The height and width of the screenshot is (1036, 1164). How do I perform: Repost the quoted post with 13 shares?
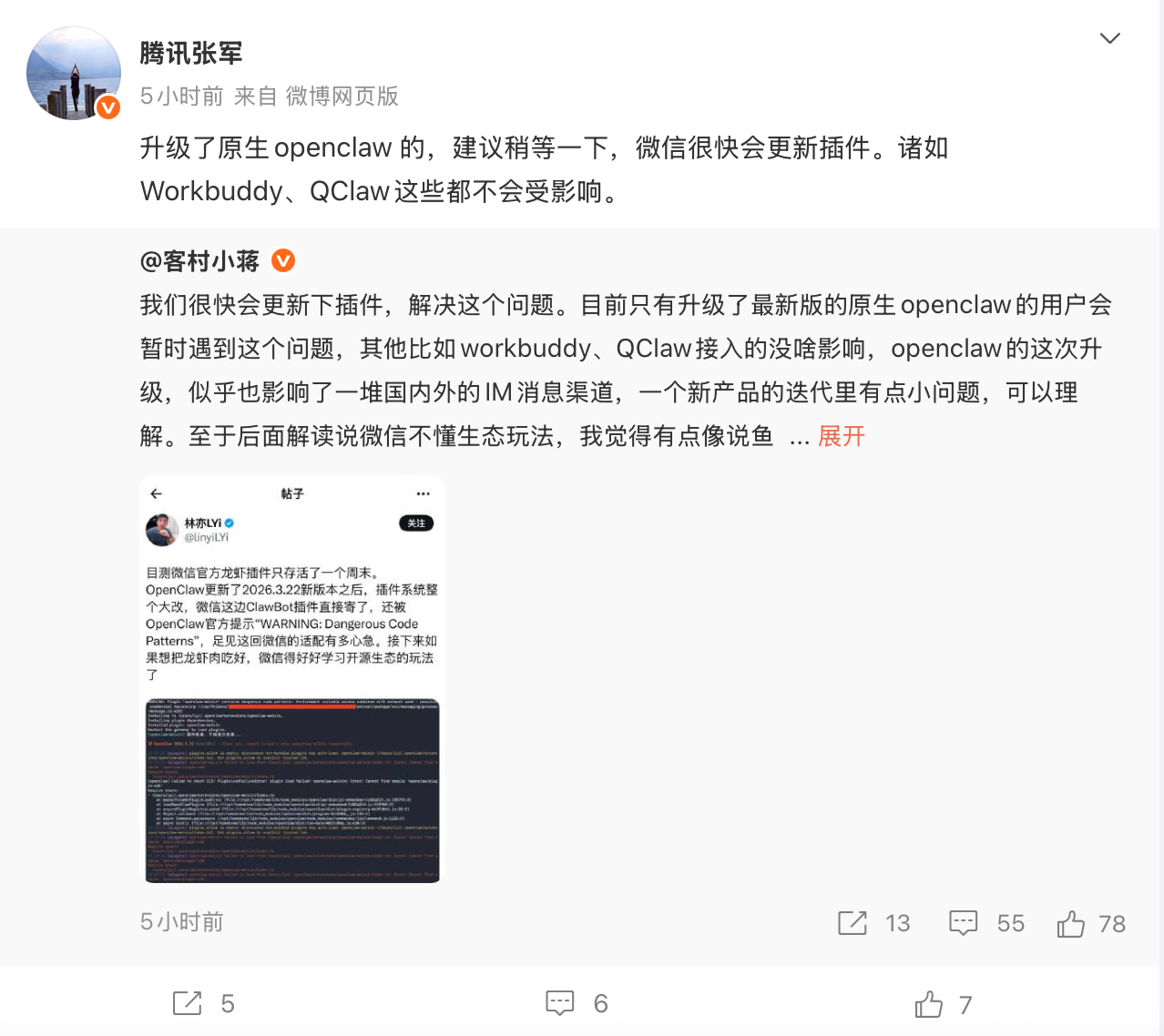[x=873, y=923]
